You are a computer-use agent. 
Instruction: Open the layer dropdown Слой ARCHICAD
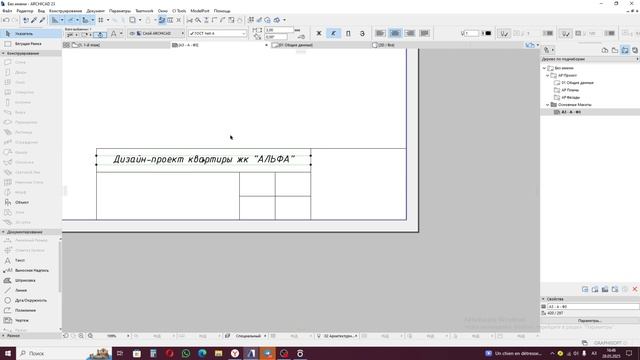tap(156, 33)
